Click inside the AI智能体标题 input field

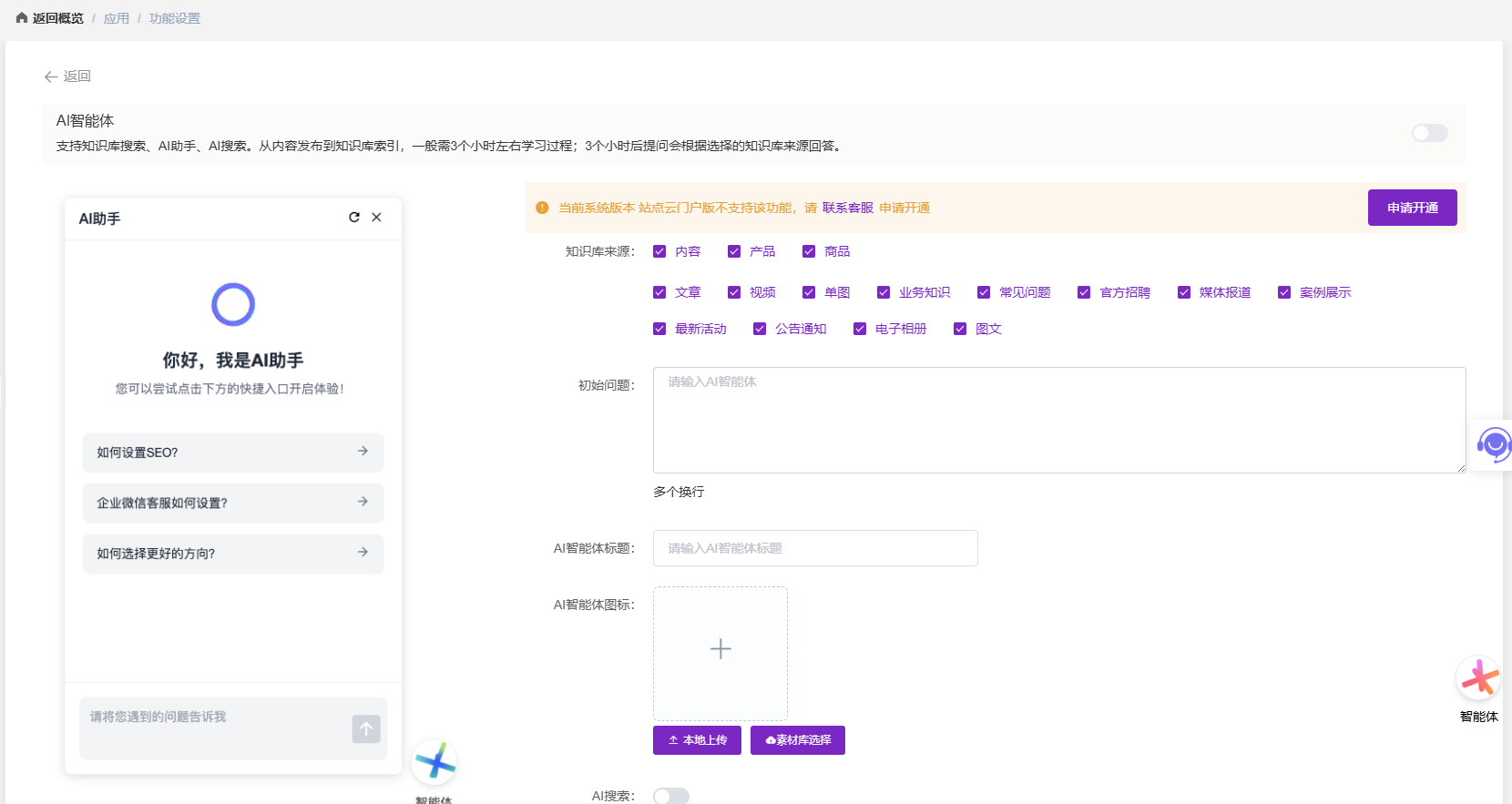tap(815, 548)
